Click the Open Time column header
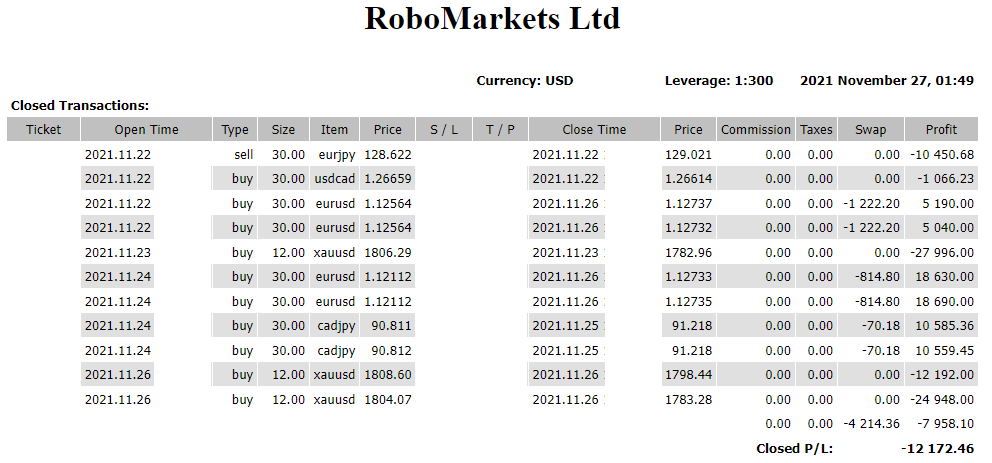The height and width of the screenshot is (463, 992). 146,129
